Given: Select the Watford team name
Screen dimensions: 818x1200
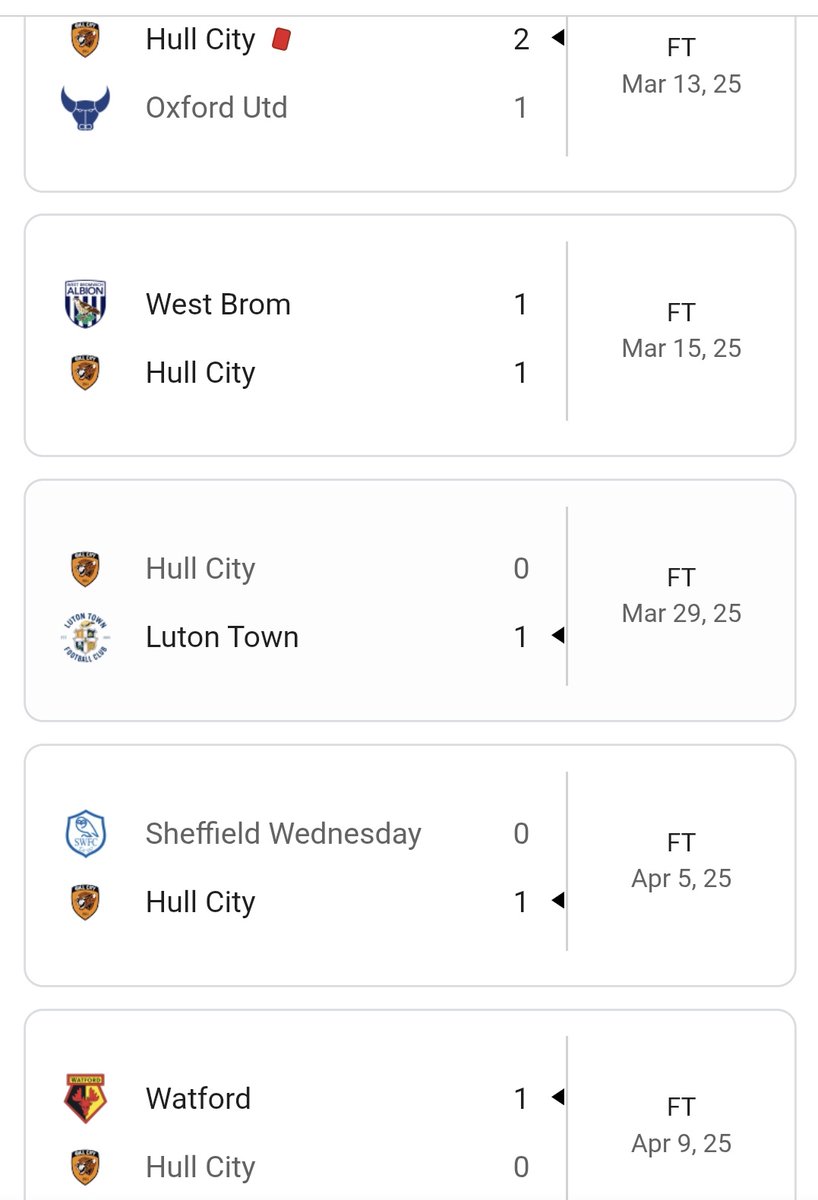Looking at the screenshot, I should pyautogui.click(x=198, y=1098).
